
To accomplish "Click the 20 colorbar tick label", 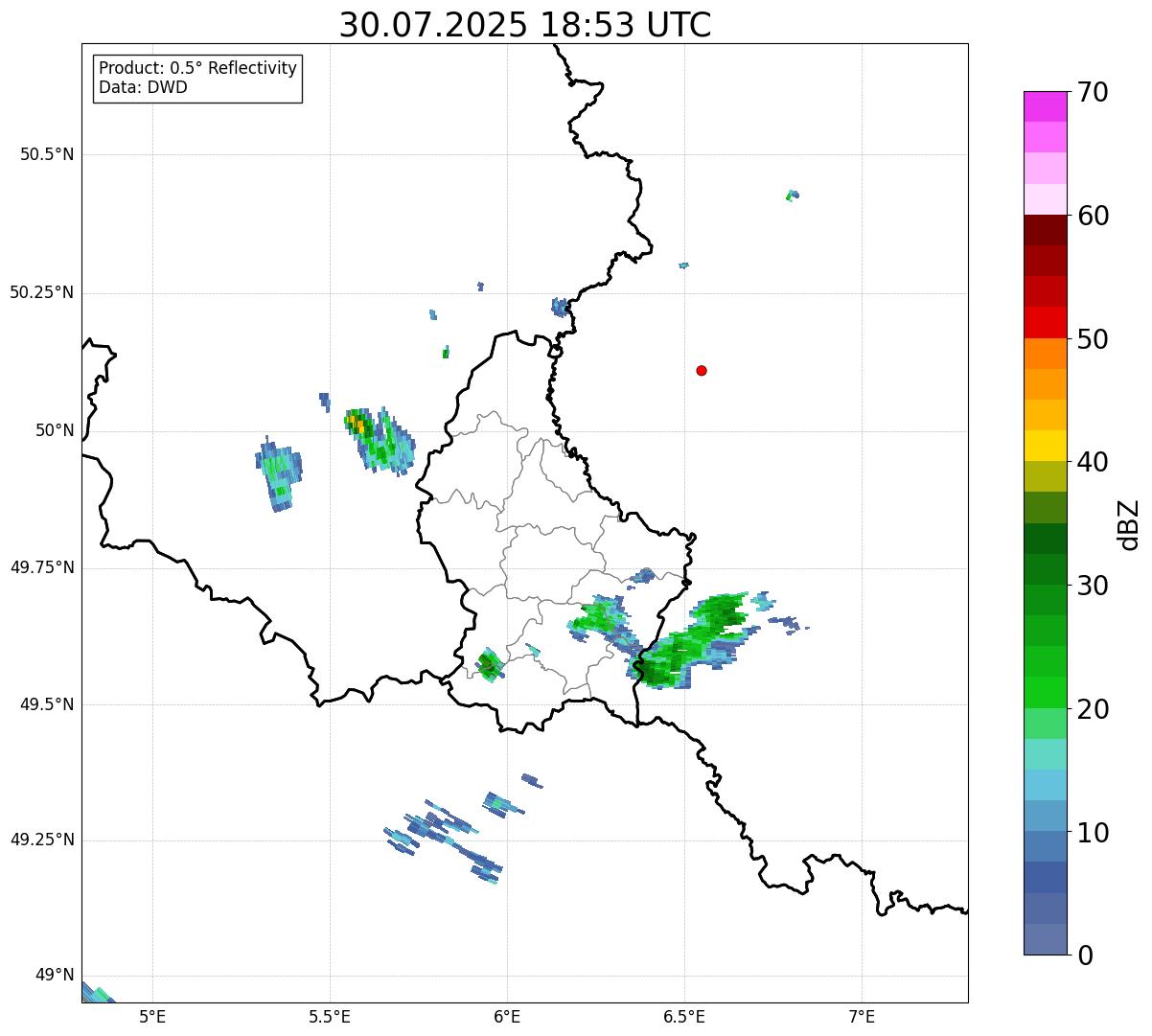I will (x=1093, y=709).
